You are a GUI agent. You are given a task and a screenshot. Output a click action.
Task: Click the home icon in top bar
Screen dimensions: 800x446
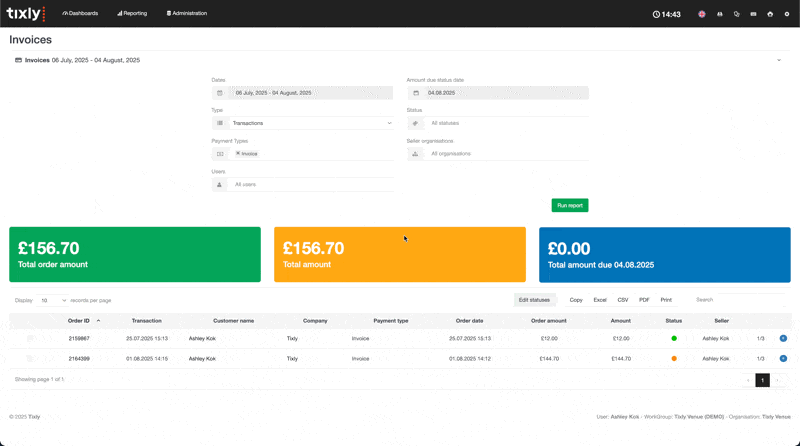tap(770, 14)
